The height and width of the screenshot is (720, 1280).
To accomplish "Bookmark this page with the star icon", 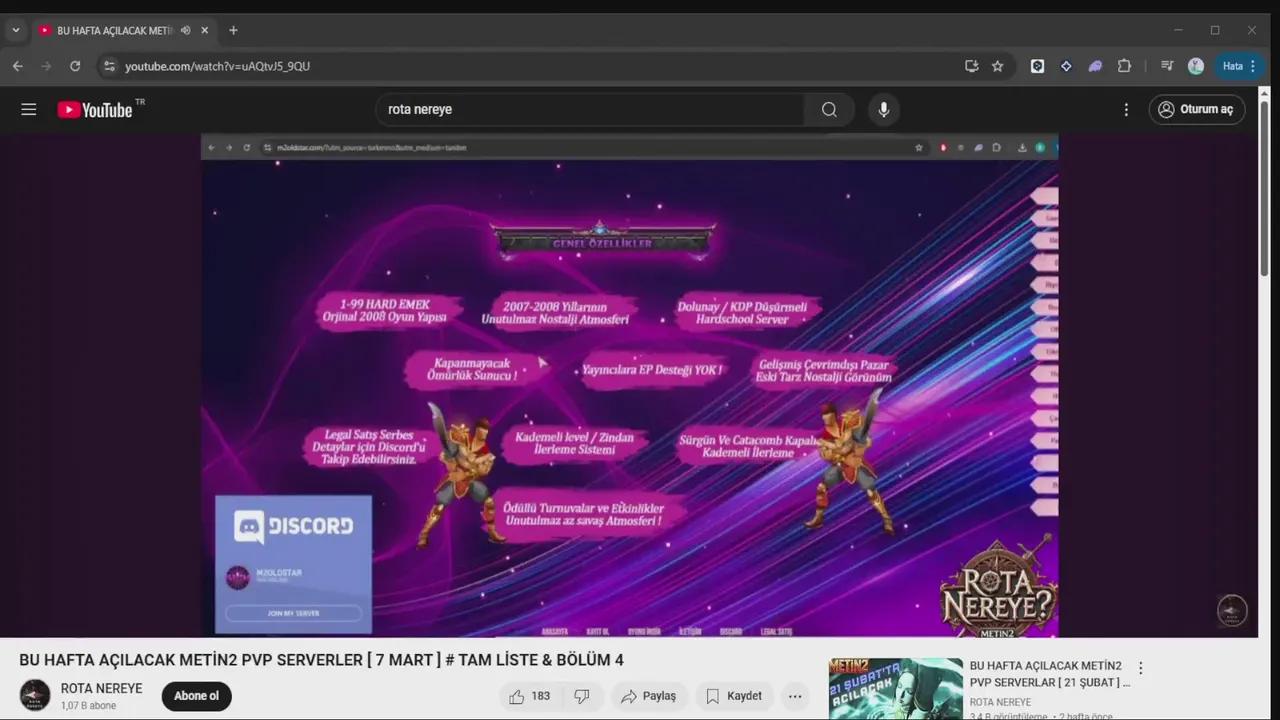I will 997,66.
